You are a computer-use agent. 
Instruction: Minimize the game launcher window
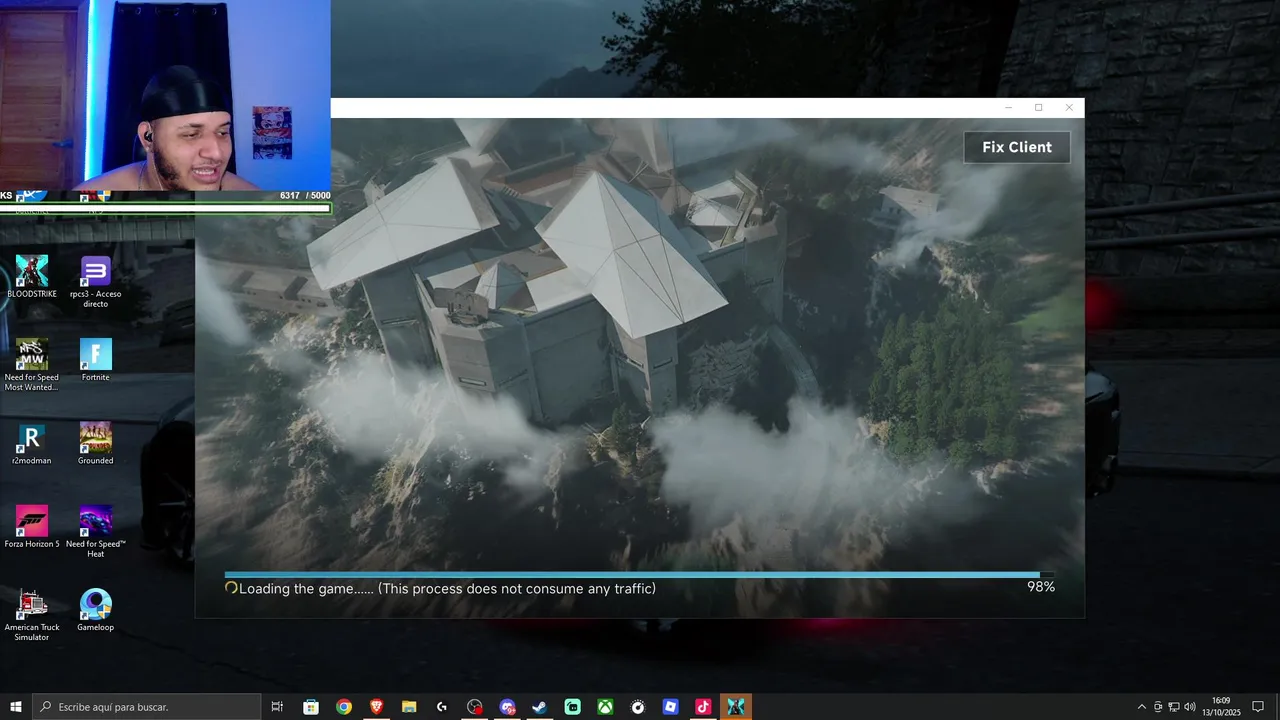pyautogui.click(x=1008, y=108)
